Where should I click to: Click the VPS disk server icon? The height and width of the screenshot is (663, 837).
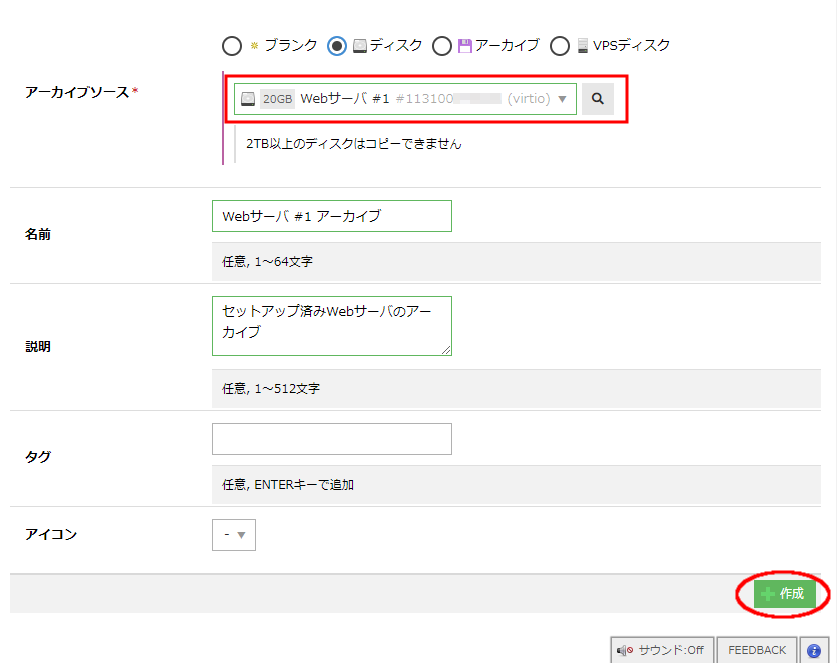coord(582,46)
